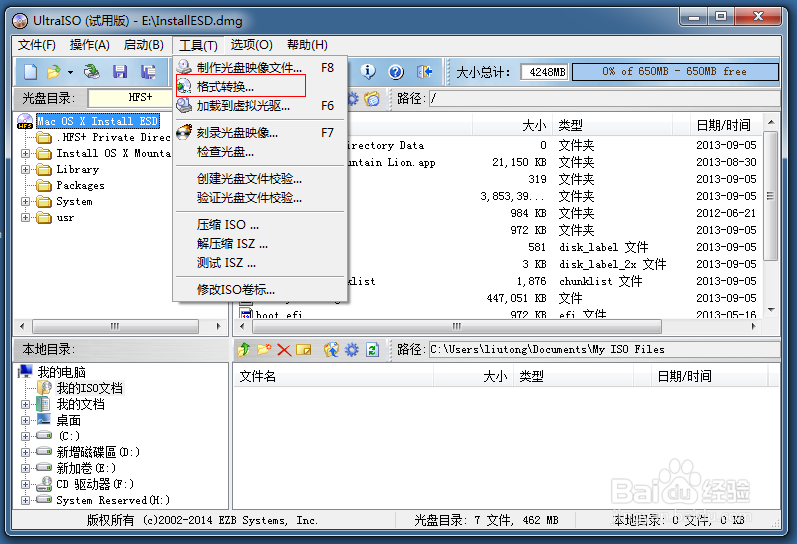This screenshot has height=544, width=797.
Task: Select System Reserved (H:) drive
Action: pos(113,500)
